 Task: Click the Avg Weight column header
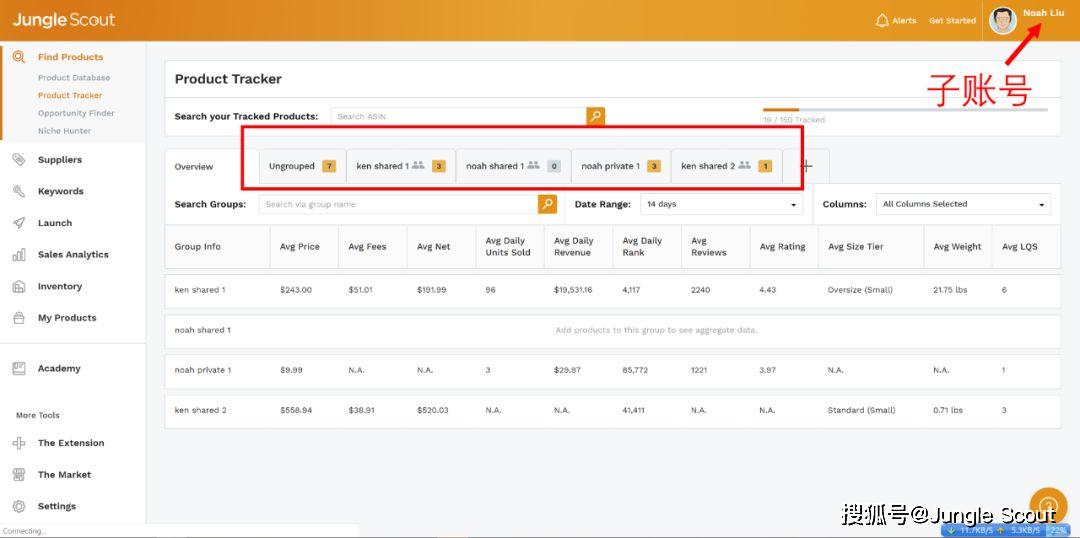(957, 247)
